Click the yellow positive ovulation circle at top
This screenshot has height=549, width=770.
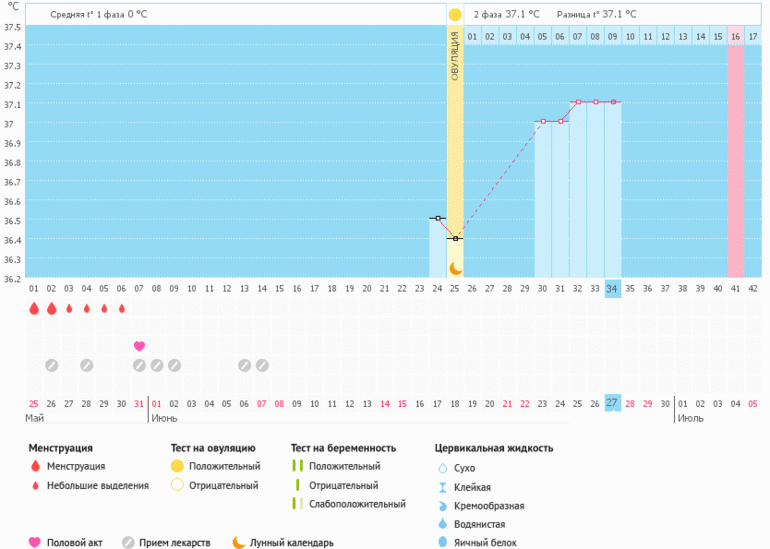pos(455,15)
